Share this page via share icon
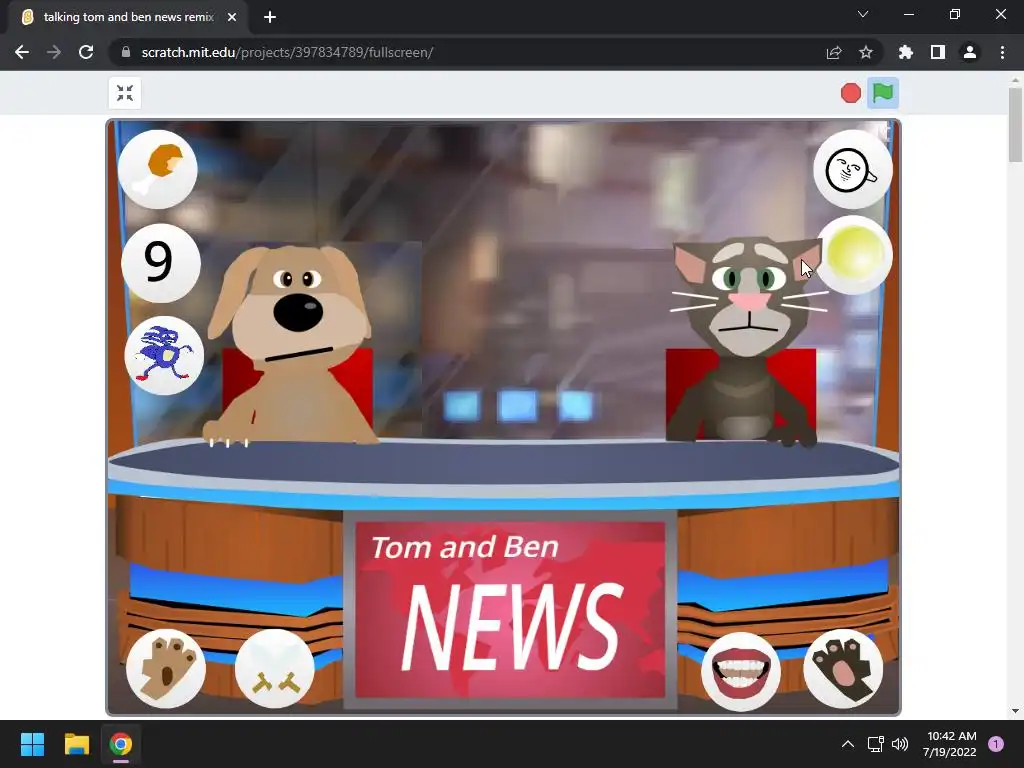Screen dimensions: 1024x768 pyautogui.click(x=834, y=52)
